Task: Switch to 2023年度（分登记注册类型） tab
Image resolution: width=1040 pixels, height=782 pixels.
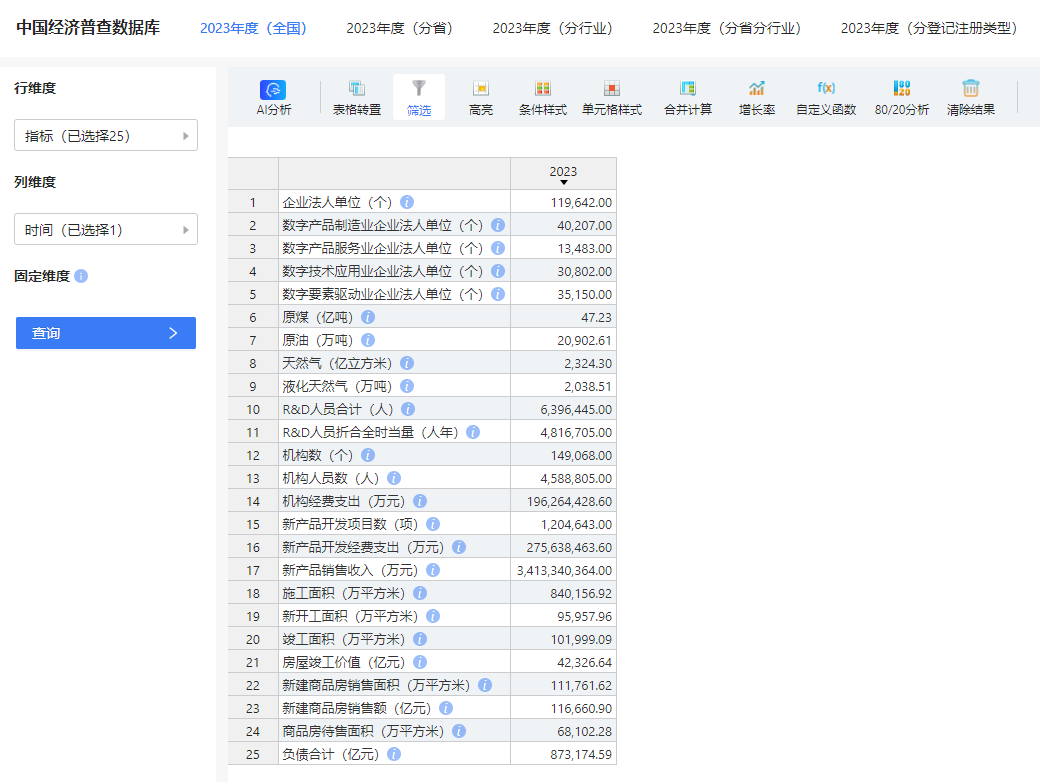Action: pyautogui.click(x=929, y=28)
